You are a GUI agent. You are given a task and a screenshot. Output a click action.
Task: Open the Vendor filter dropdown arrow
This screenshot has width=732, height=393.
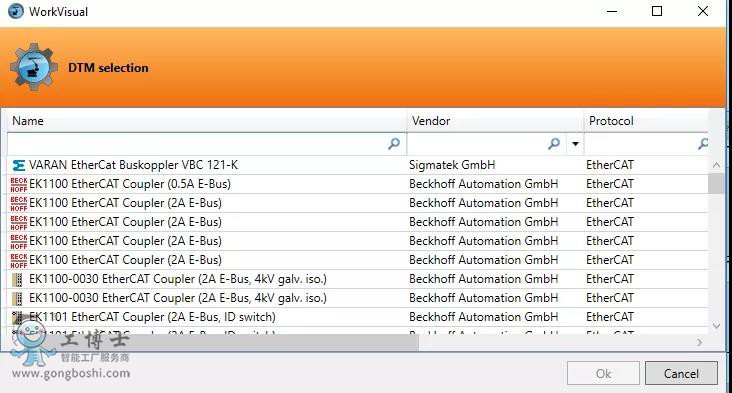point(575,144)
